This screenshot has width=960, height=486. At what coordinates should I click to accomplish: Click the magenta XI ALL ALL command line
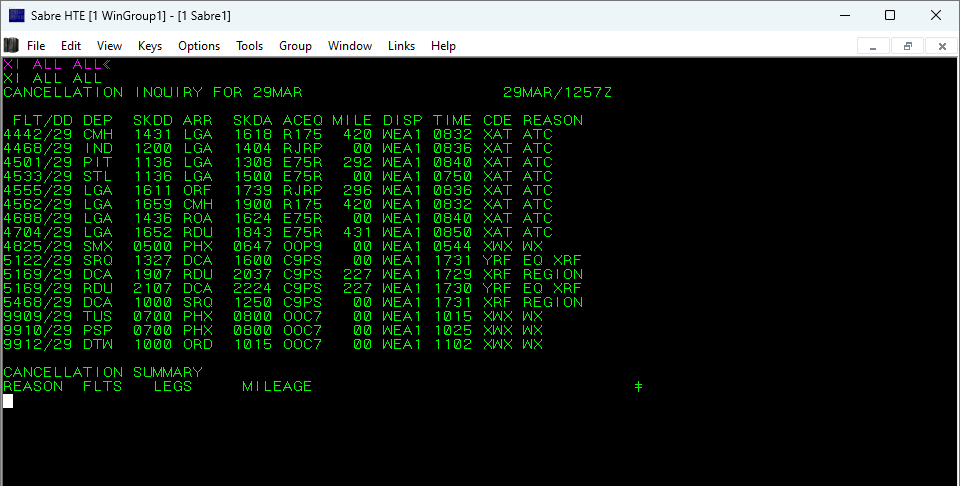pos(57,64)
